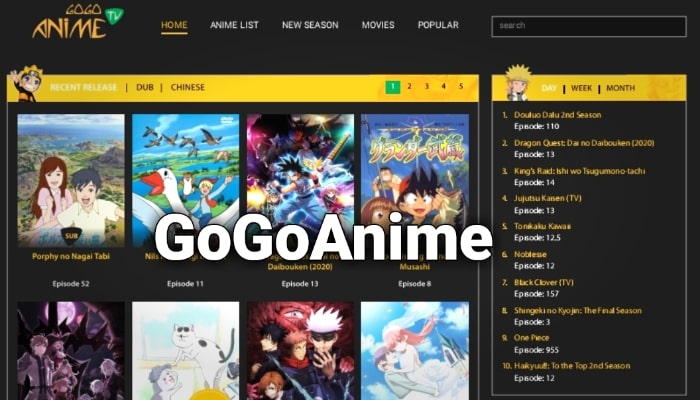Click the chibi mascot beside the Day tab
The width and height of the screenshot is (700, 400).
(x=518, y=83)
